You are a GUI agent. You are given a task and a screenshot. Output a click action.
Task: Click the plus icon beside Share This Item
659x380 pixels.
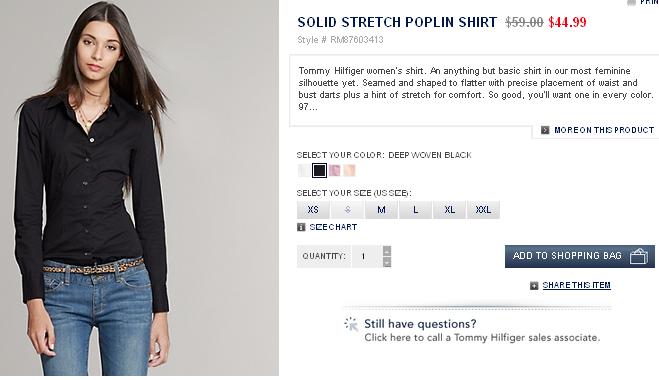point(534,285)
